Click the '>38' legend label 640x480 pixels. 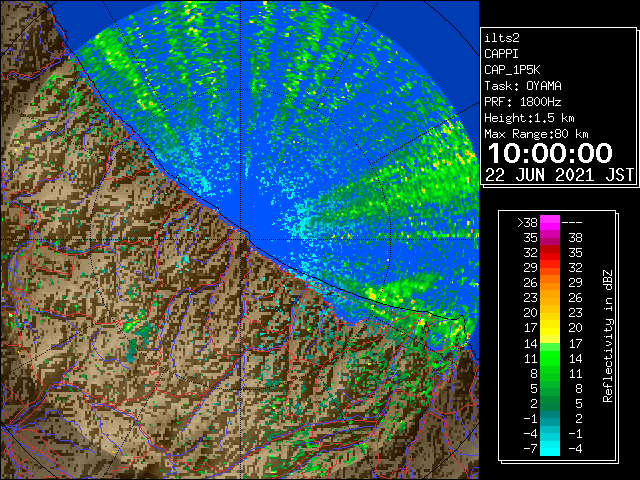pyautogui.click(x=527, y=222)
